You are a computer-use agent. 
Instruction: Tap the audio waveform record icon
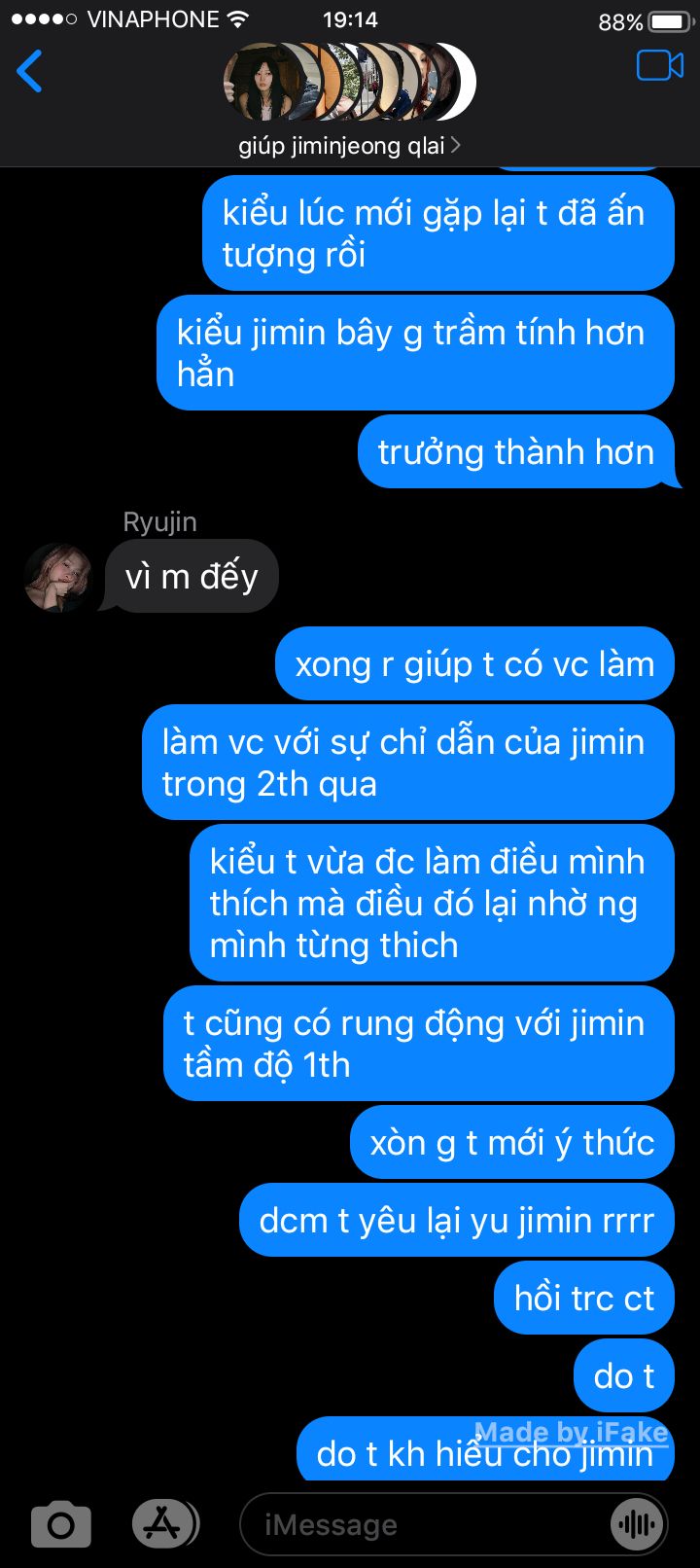pos(638,1524)
